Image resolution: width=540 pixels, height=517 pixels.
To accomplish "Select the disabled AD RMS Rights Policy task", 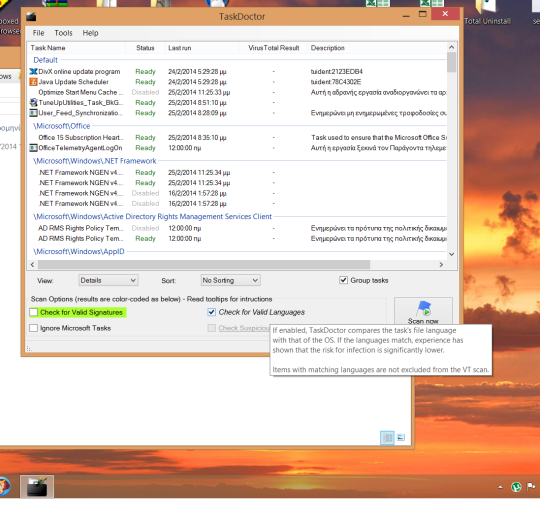I will 81,228.
